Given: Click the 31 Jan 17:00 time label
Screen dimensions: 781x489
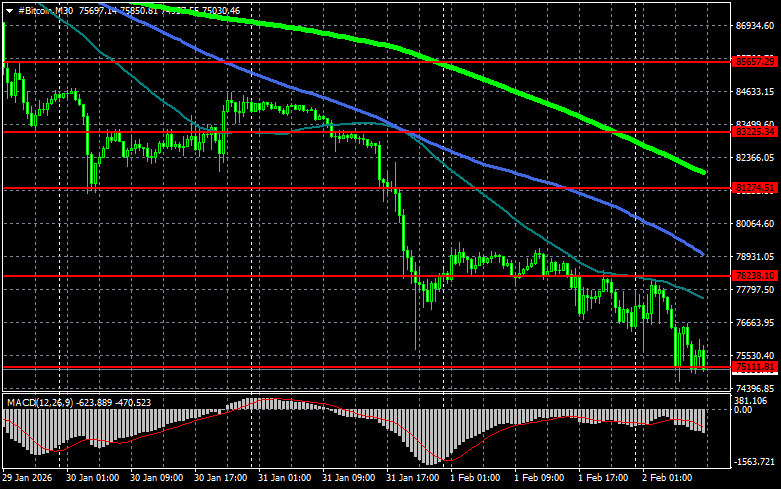Looking at the screenshot, I should point(410,478).
